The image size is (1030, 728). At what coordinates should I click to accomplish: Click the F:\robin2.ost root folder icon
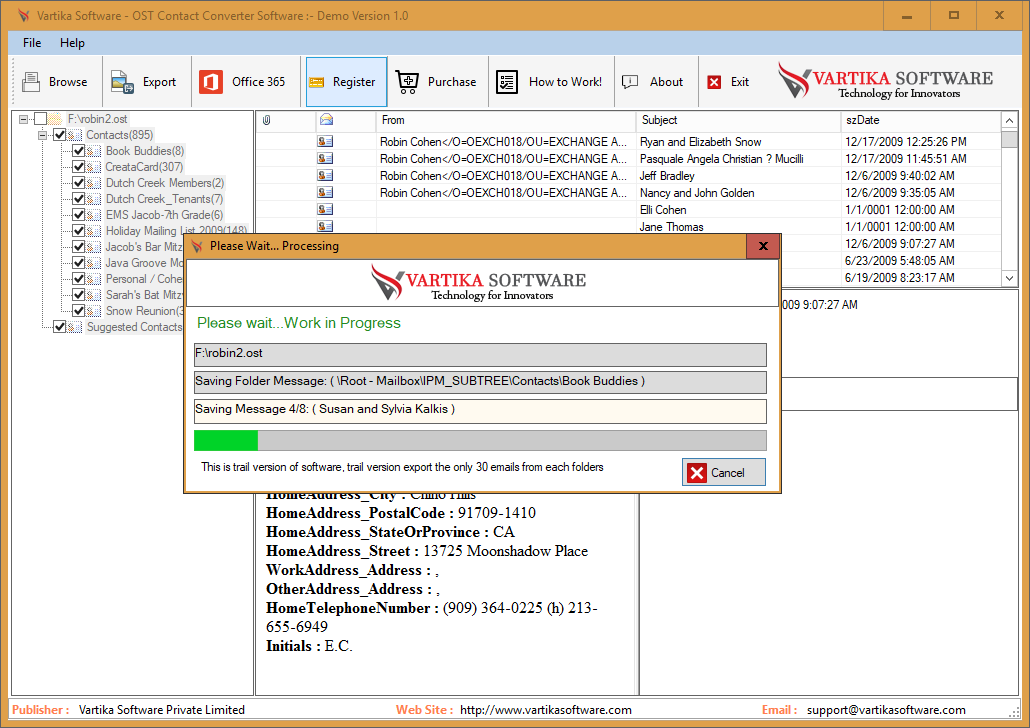coord(56,119)
